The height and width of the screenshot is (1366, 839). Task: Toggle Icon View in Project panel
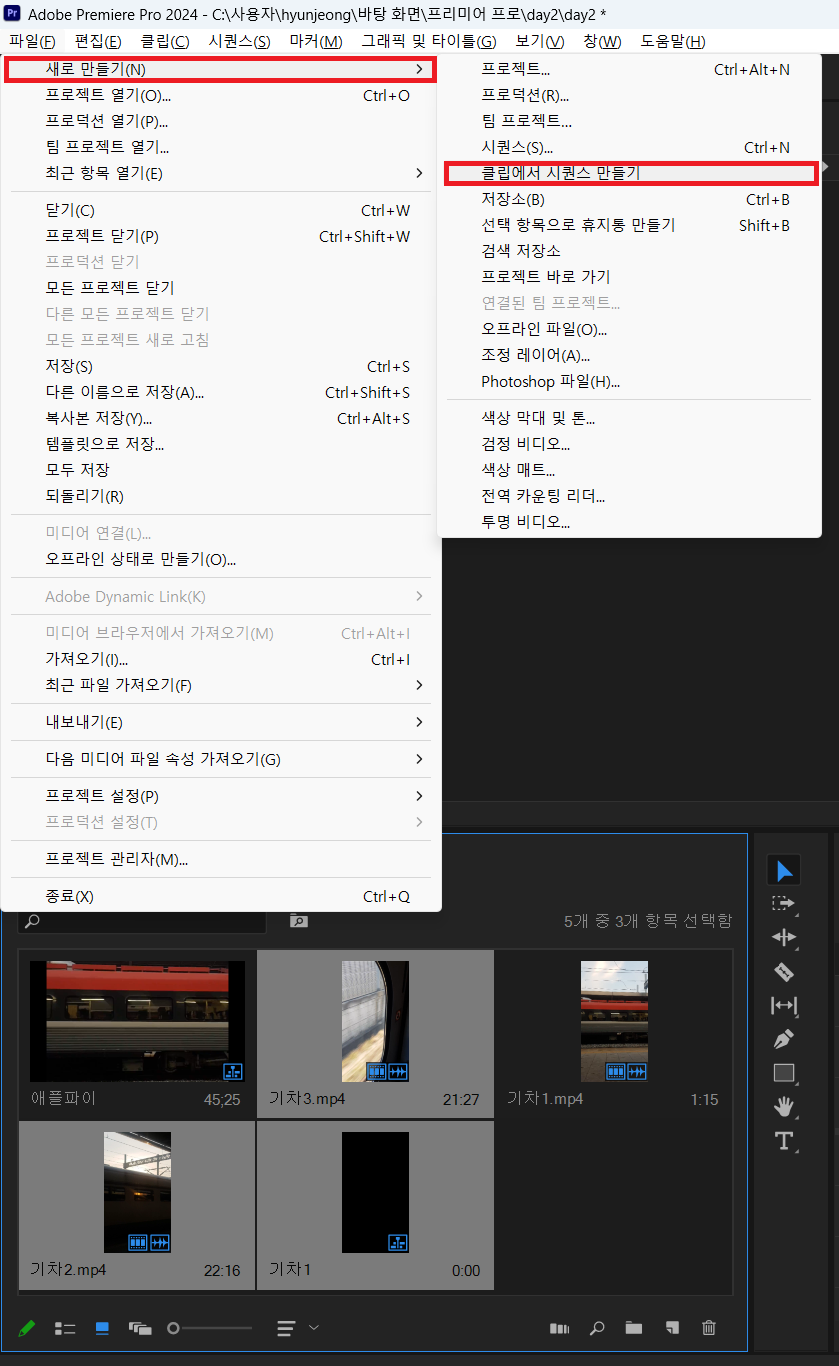pyautogui.click(x=101, y=1328)
